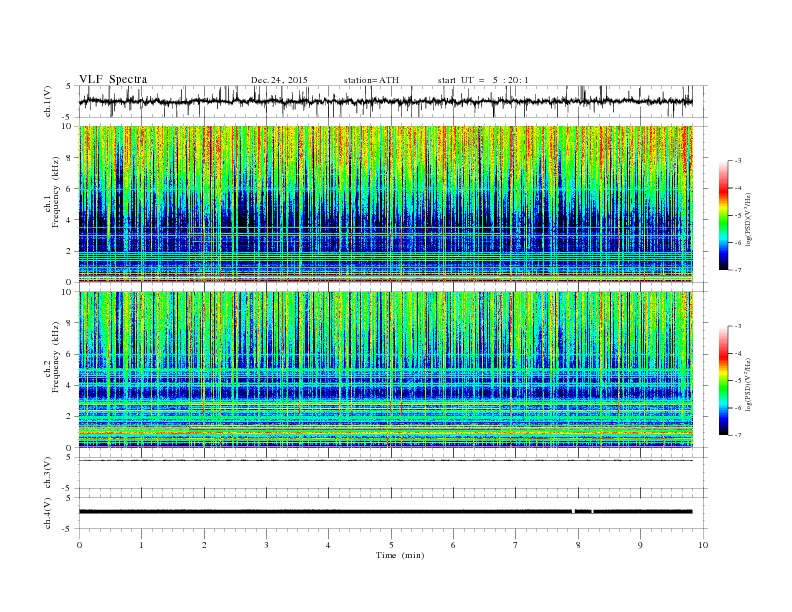This screenshot has height=612, width=792.
Task: Click the "3" minute tick label on time axis
Action: (266, 545)
